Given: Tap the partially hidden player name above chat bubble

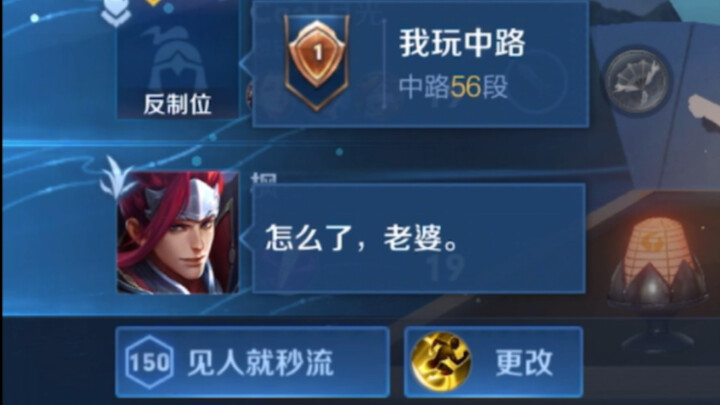Looking at the screenshot, I should pyautogui.click(x=264, y=179).
